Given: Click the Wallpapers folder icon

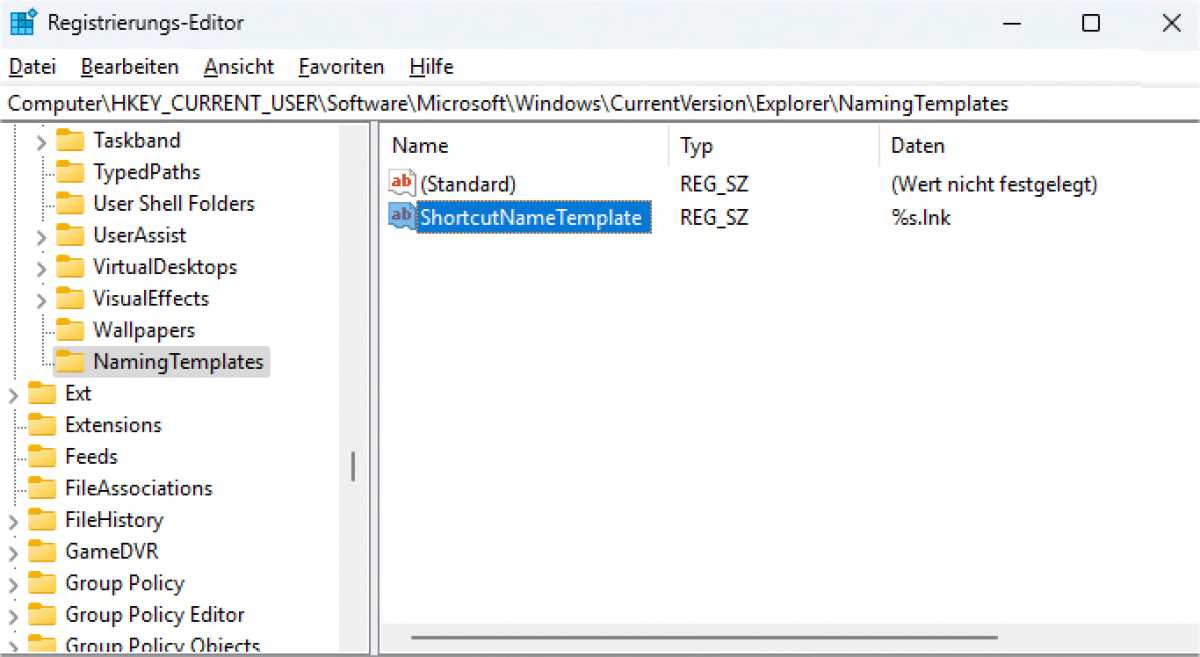Looking at the screenshot, I should 70,330.
